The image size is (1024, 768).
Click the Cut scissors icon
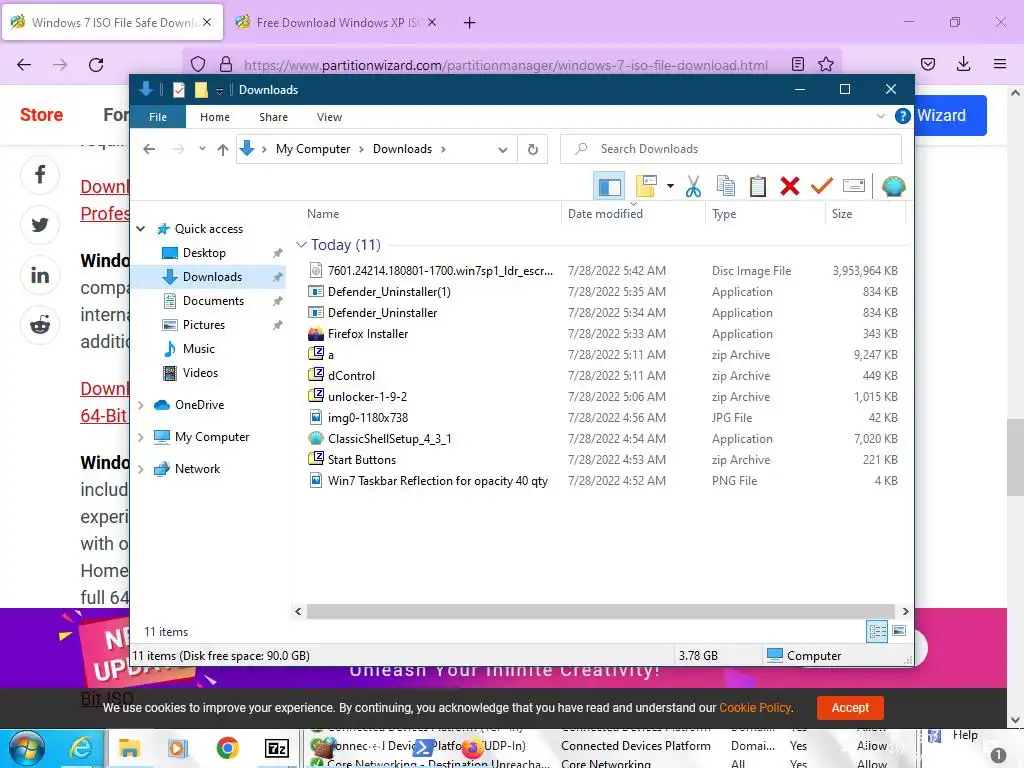pyautogui.click(x=693, y=187)
